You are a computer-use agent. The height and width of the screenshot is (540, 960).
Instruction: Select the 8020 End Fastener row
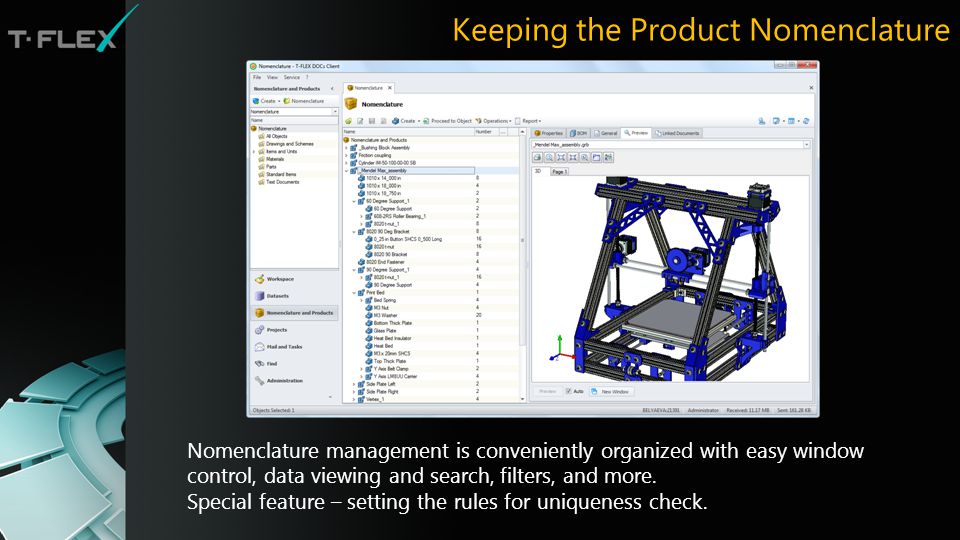(x=430, y=262)
